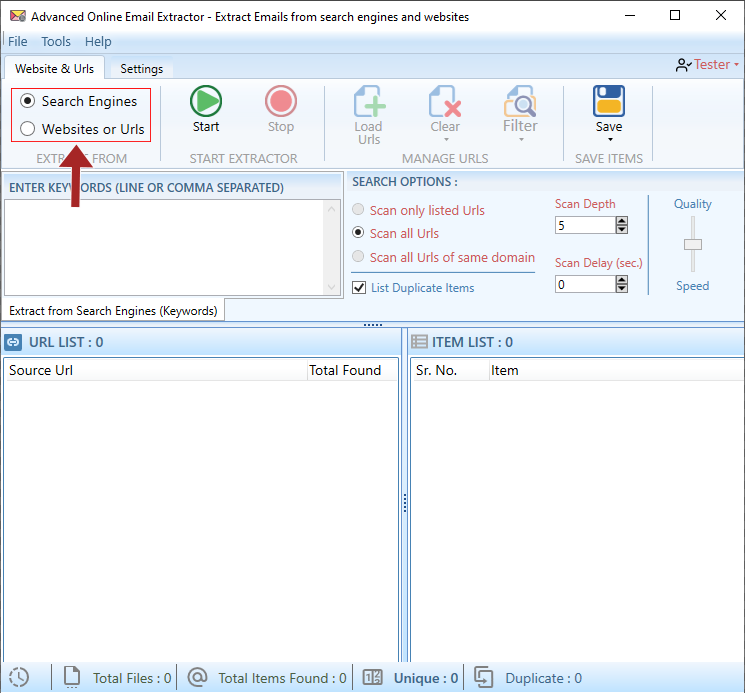Click the Save floppy disk icon
745x693 pixels.
[x=609, y=101]
